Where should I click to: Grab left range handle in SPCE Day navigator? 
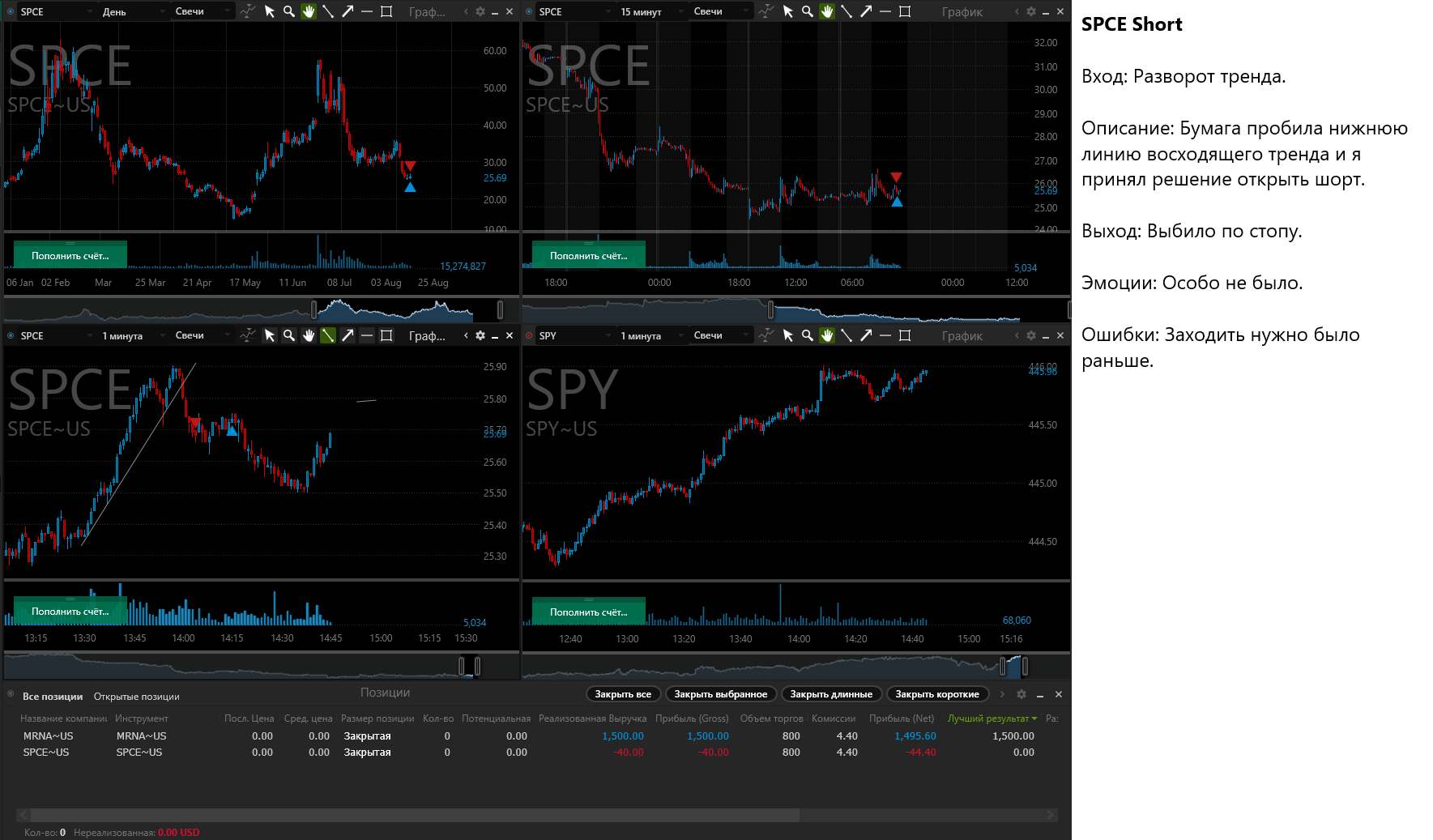[314, 309]
